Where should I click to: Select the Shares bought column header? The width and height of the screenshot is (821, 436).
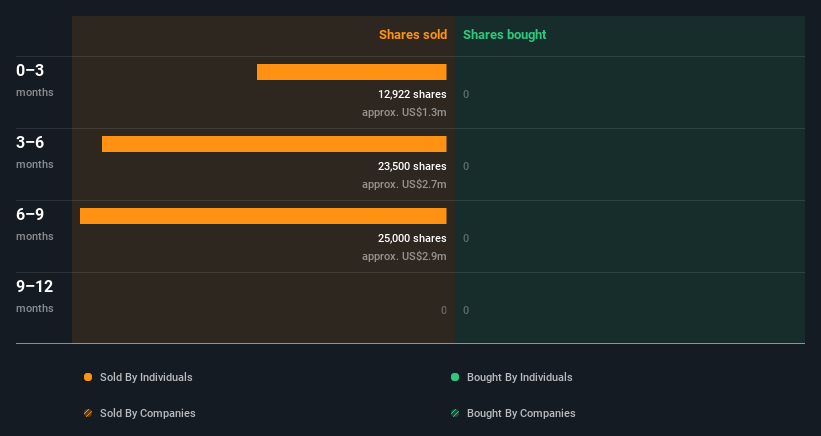click(505, 35)
